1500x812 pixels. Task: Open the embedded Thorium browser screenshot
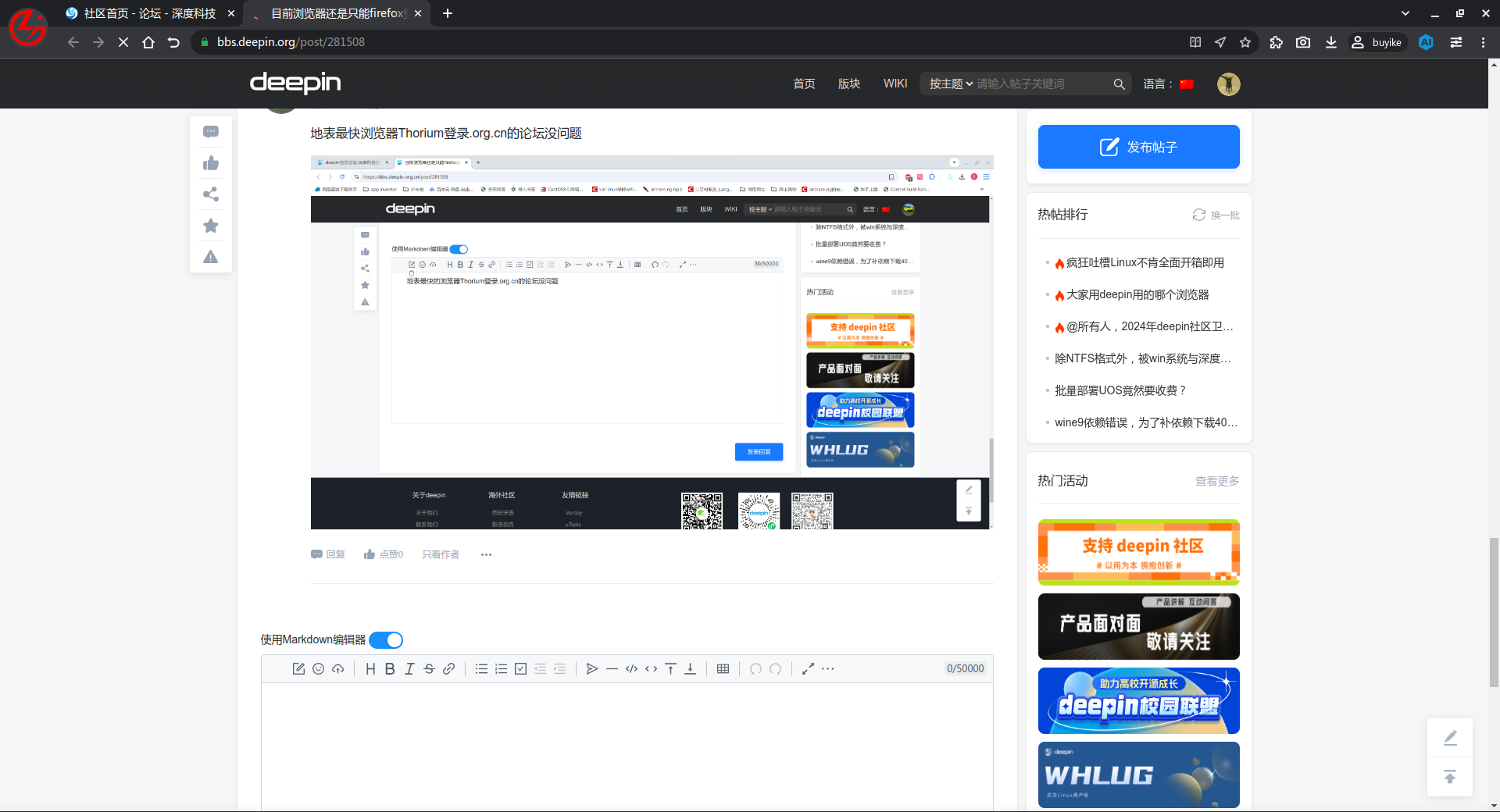652,342
